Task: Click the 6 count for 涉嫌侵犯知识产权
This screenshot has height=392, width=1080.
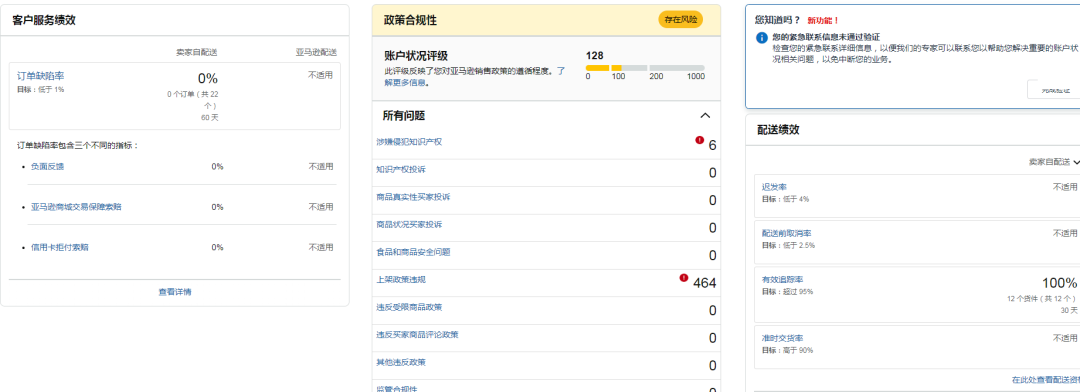Action: [x=712, y=145]
